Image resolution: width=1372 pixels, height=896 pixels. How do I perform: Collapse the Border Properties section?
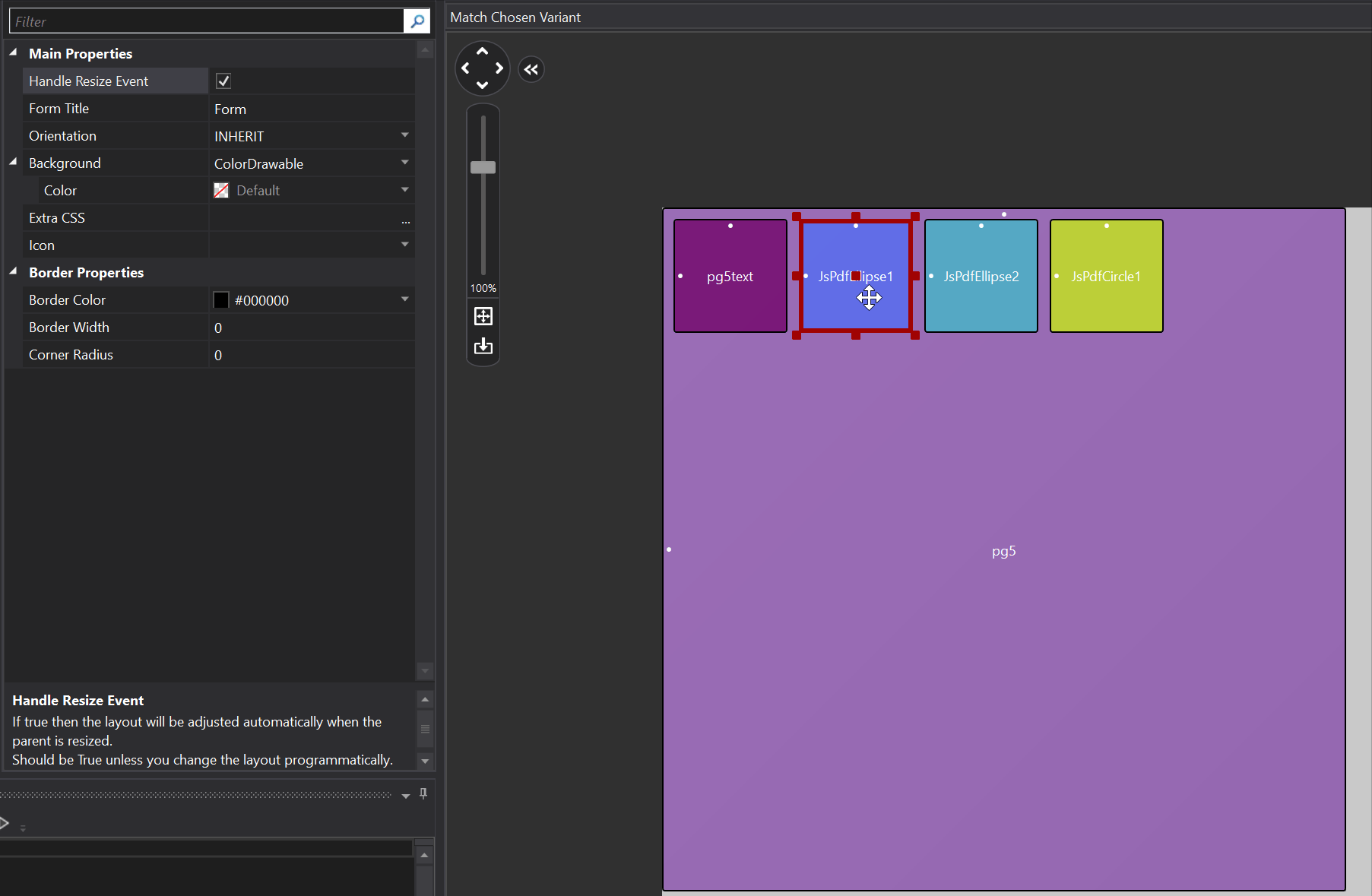pos(14,272)
